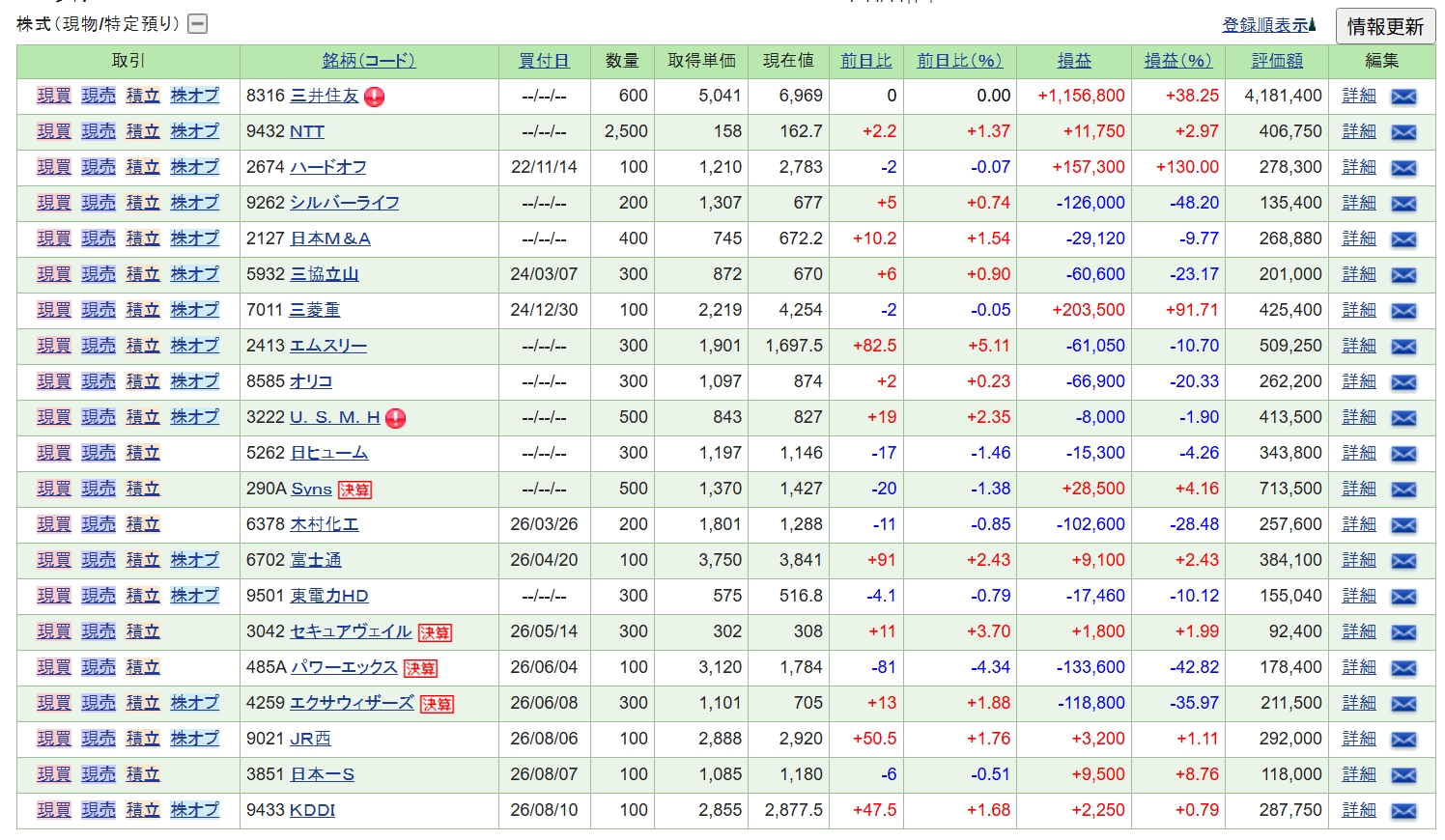This screenshot has height=840, width=1445.
Task: Click the envelope icon in the 三協立山 row
Action: tap(1403, 275)
